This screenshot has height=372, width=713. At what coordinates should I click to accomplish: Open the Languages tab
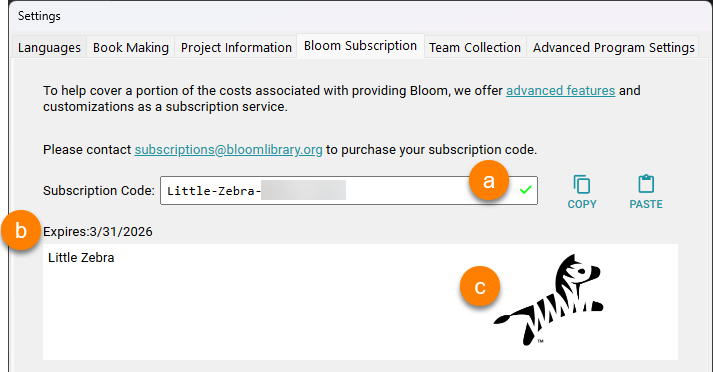tap(49, 47)
